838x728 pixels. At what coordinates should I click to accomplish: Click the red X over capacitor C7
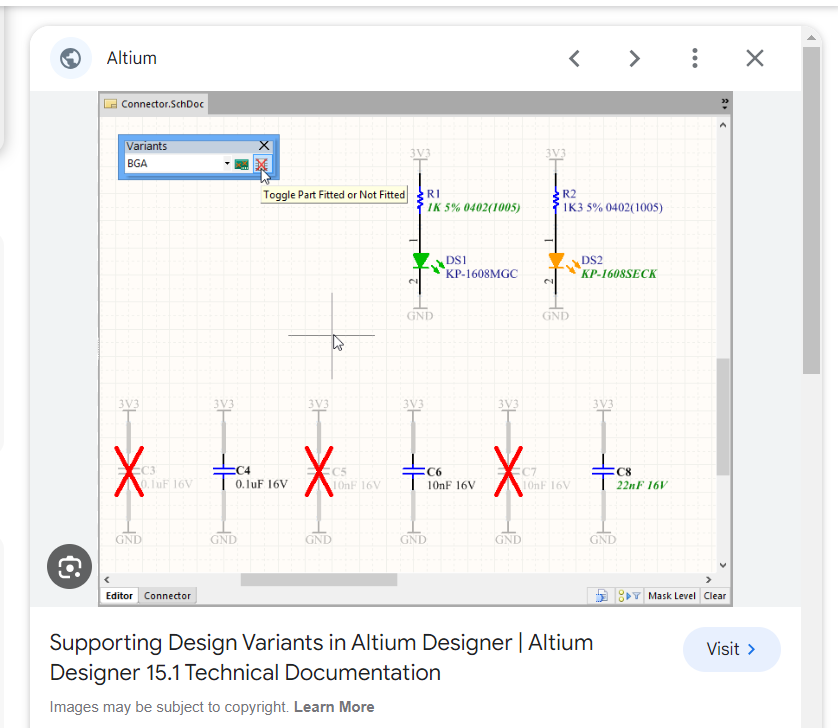pyautogui.click(x=508, y=471)
